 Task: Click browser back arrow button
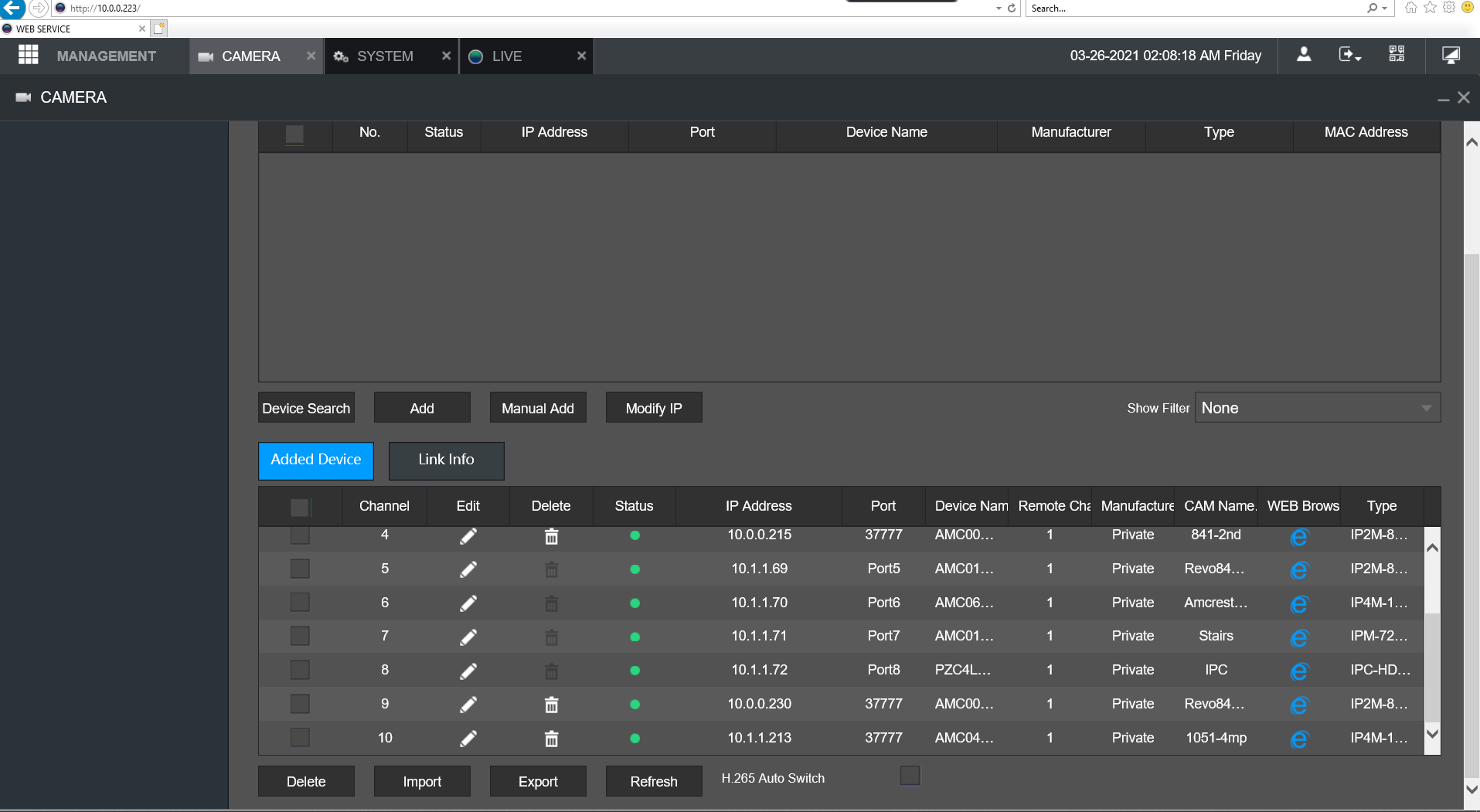click(12, 8)
